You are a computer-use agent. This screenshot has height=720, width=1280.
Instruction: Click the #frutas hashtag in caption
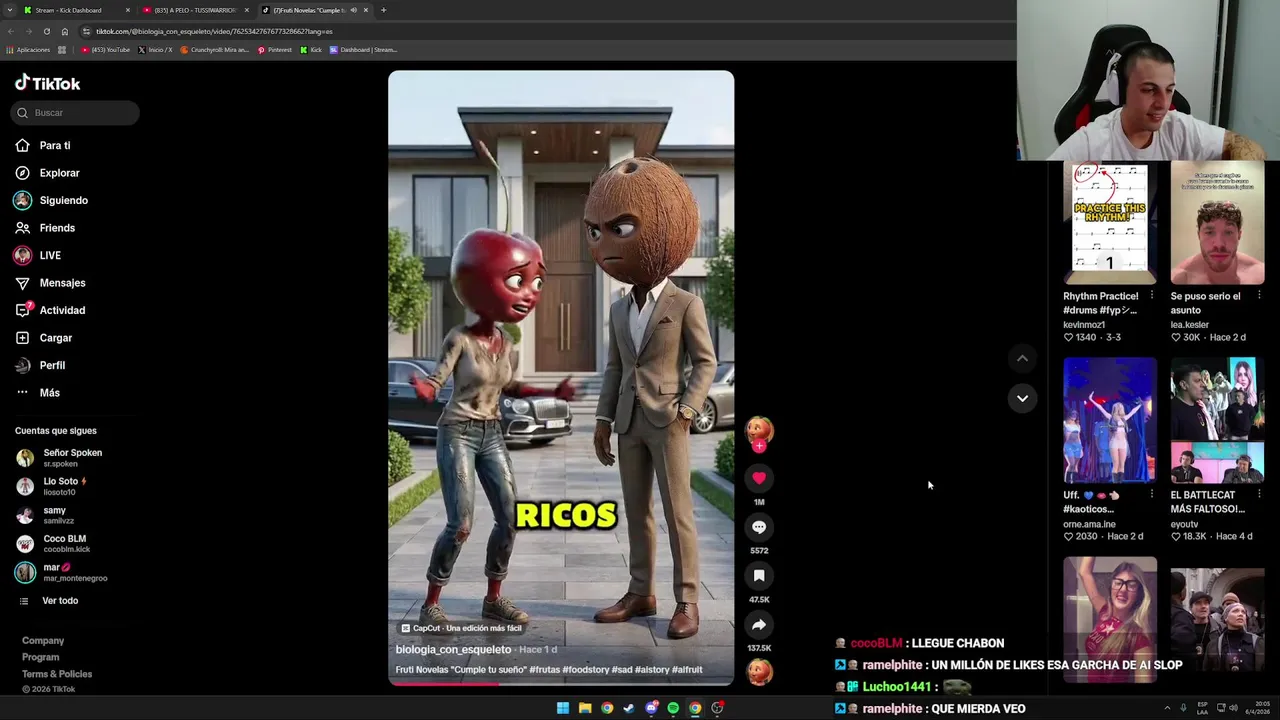[544, 670]
